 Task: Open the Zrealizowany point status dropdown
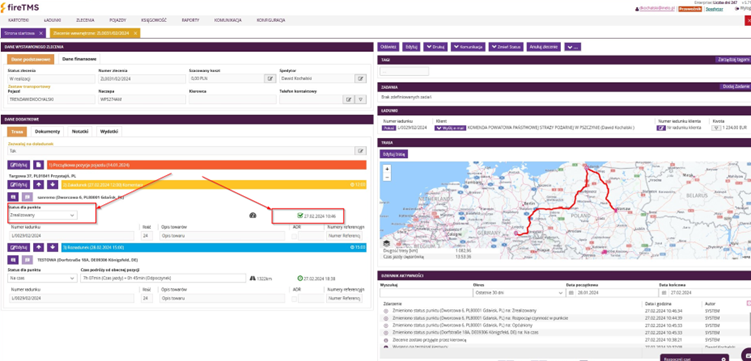(x=42, y=215)
